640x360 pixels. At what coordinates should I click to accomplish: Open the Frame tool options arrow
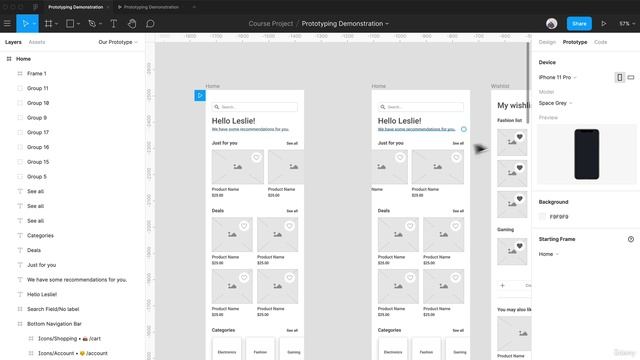coord(56,24)
